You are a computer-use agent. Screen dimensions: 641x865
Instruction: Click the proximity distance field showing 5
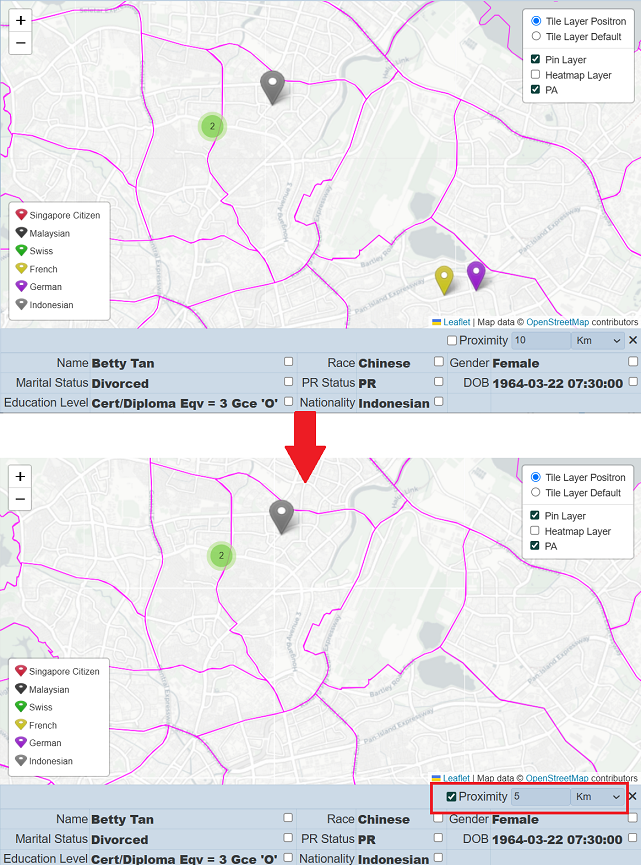click(x=540, y=797)
